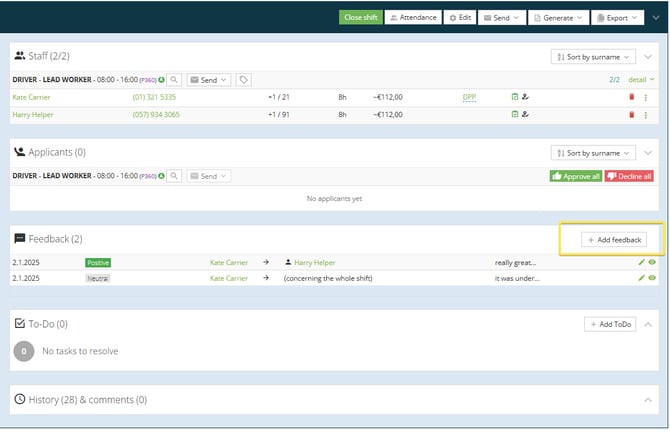Click the search icon in Staff position row

click(x=174, y=79)
